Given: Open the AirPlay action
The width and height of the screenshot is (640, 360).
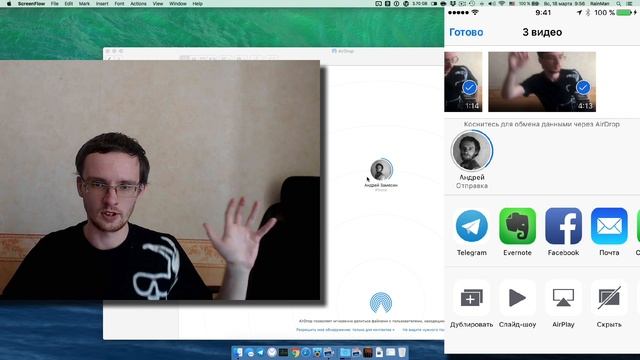Looking at the screenshot, I should 563,304.
